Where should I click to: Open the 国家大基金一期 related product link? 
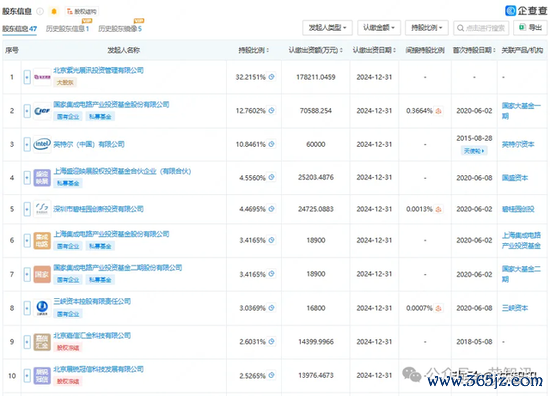(521, 110)
